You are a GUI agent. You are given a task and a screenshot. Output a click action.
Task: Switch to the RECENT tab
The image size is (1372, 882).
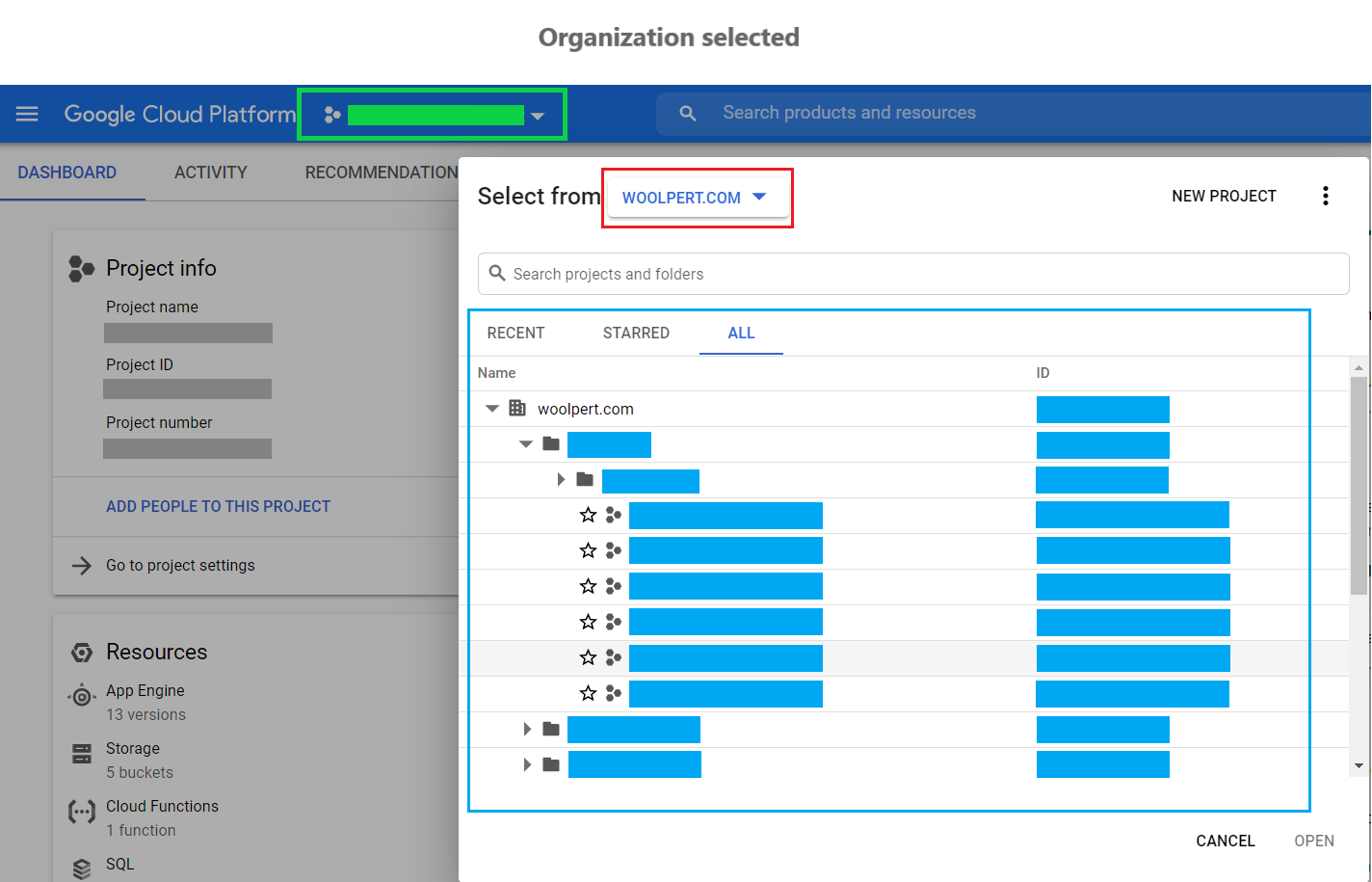515,334
